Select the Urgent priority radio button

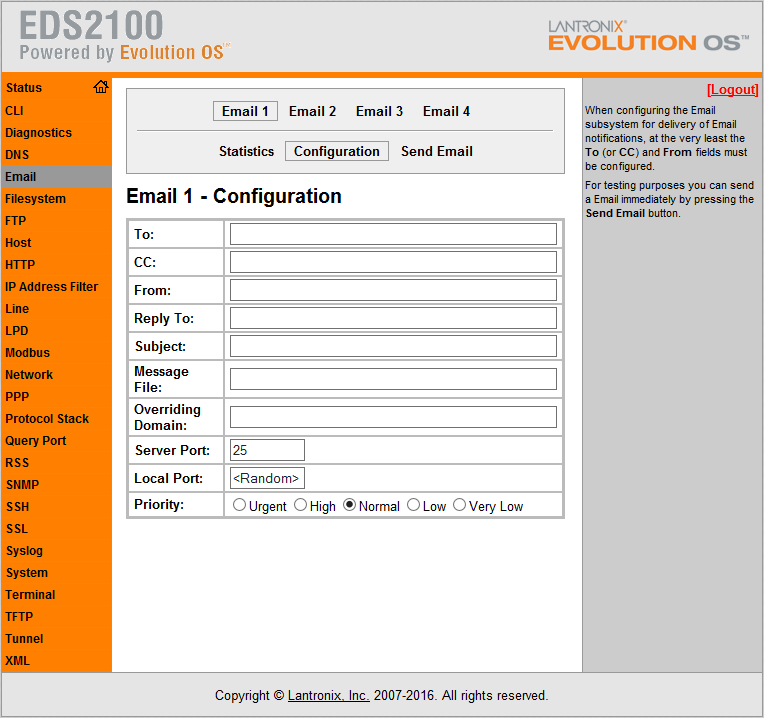point(239,505)
